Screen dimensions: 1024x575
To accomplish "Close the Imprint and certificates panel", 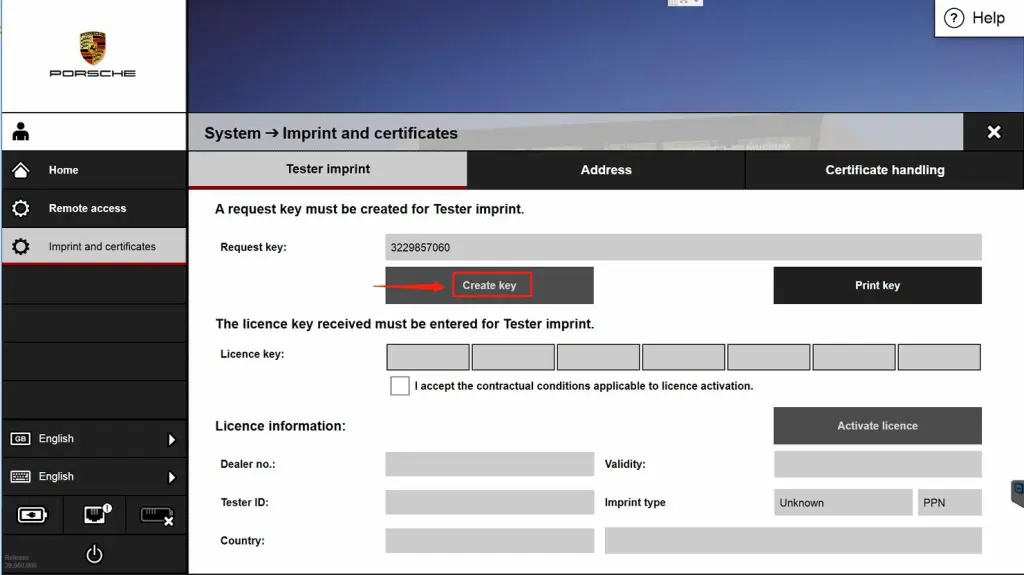I will (x=993, y=132).
